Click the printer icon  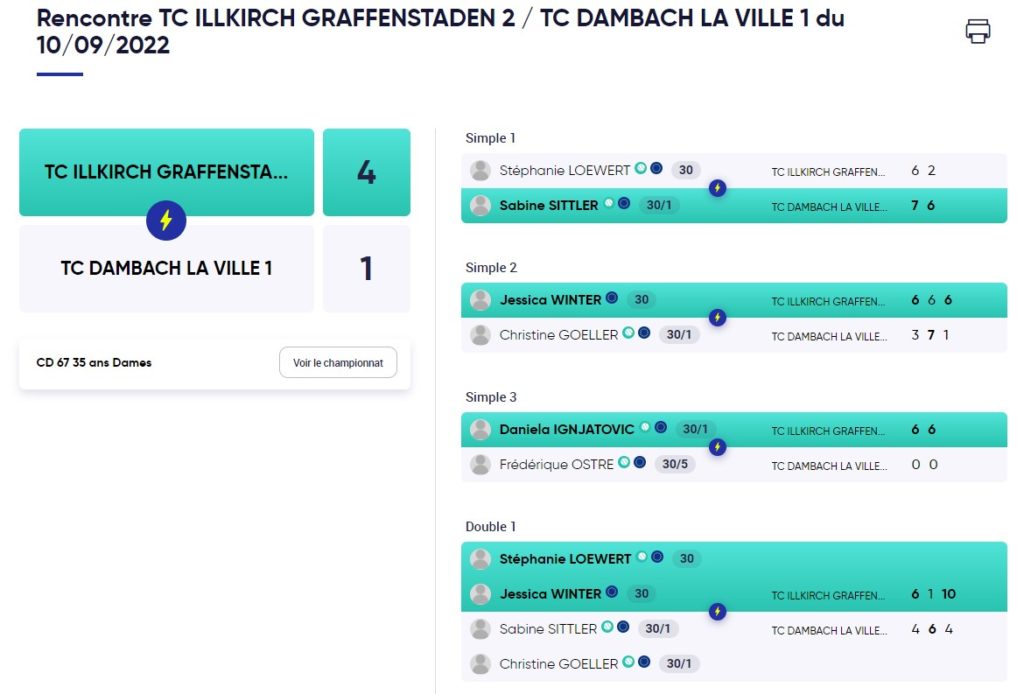pyautogui.click(x=977, y=31)
